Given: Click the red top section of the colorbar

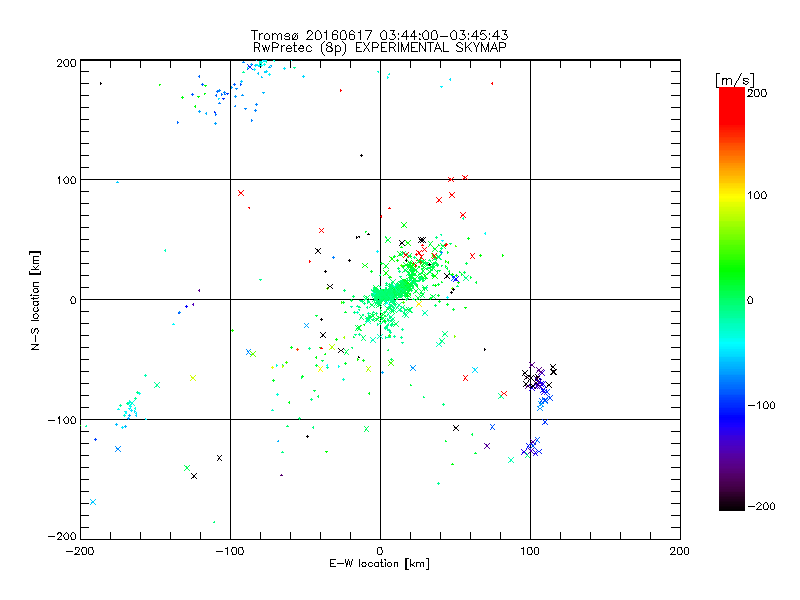Looking at the screenshot, I should click(x=732, y=105).
